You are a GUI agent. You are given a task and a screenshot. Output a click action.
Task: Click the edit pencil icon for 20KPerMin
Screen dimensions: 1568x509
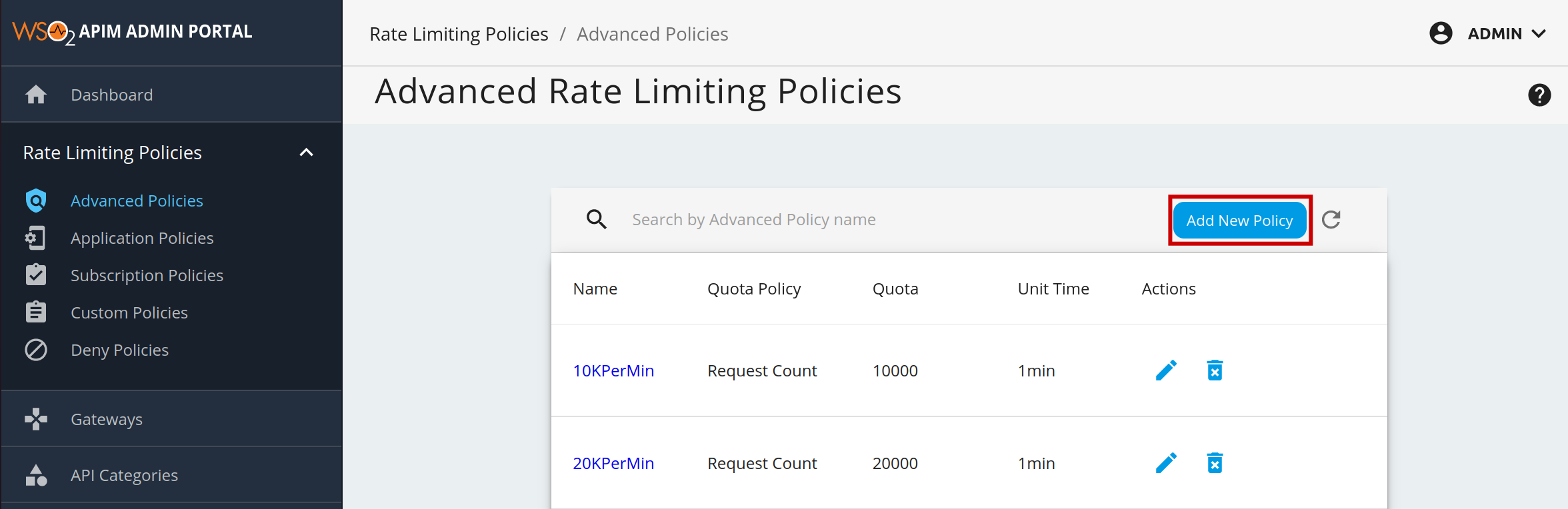pyautogui.click(x=1166, y=463)
